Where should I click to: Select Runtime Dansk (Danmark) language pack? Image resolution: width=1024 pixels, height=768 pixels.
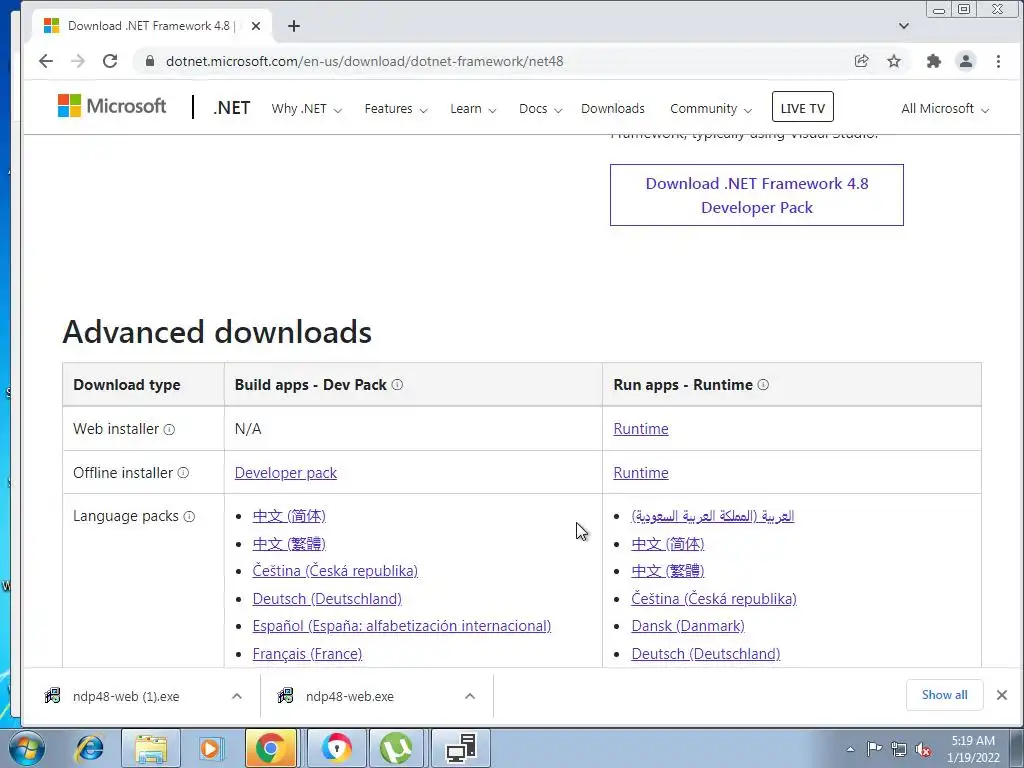click(x=688, y=626)
